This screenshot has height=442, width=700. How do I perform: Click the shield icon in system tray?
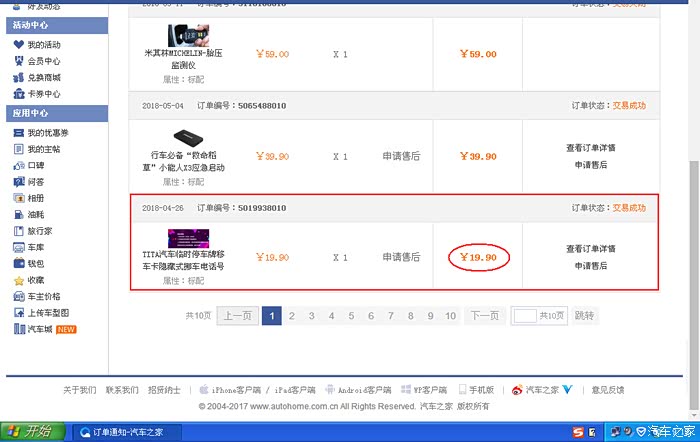pyautogui.click(x=641, y=431)
